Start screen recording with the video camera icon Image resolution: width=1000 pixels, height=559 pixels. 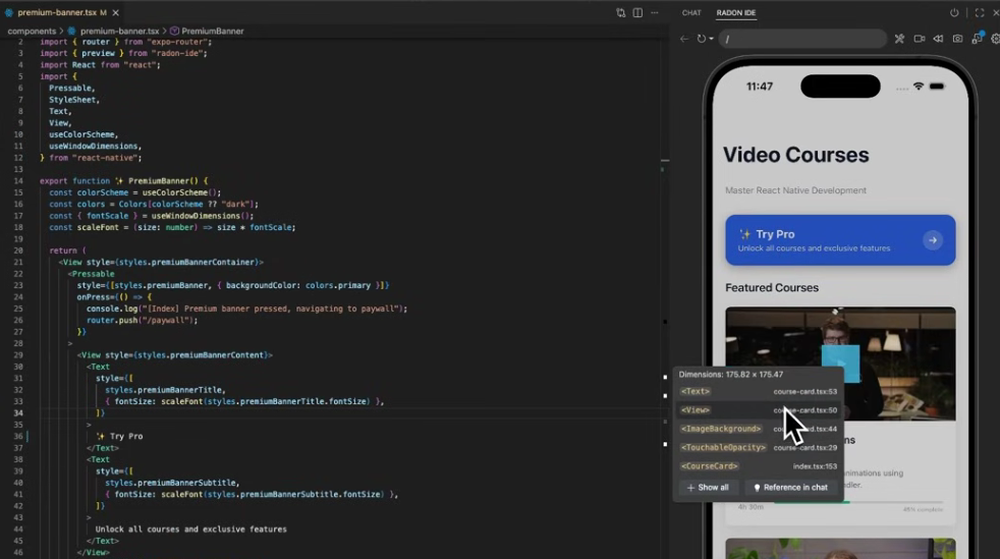tap(919, 39)
